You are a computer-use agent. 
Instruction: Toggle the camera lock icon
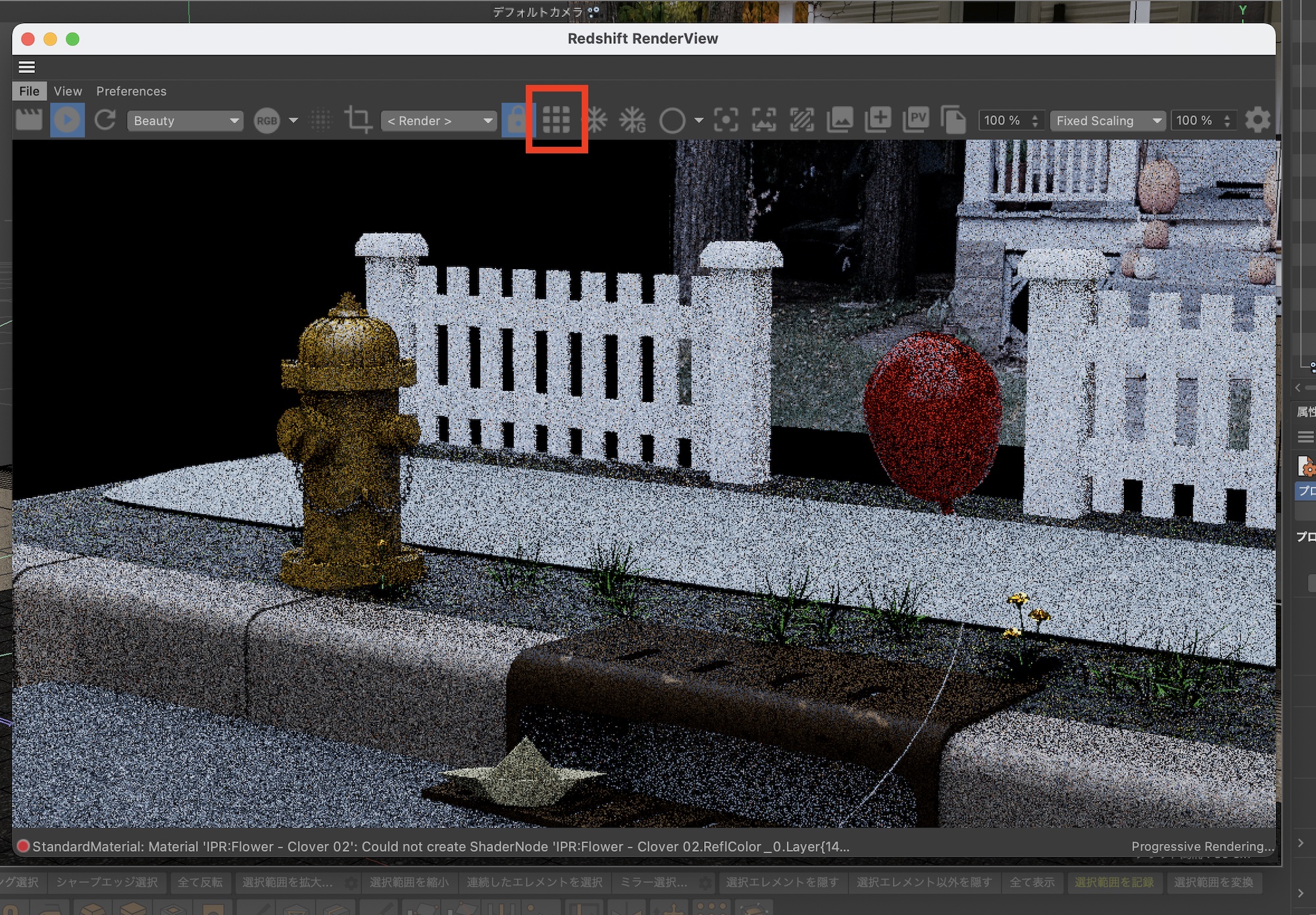tap(516, 120)
